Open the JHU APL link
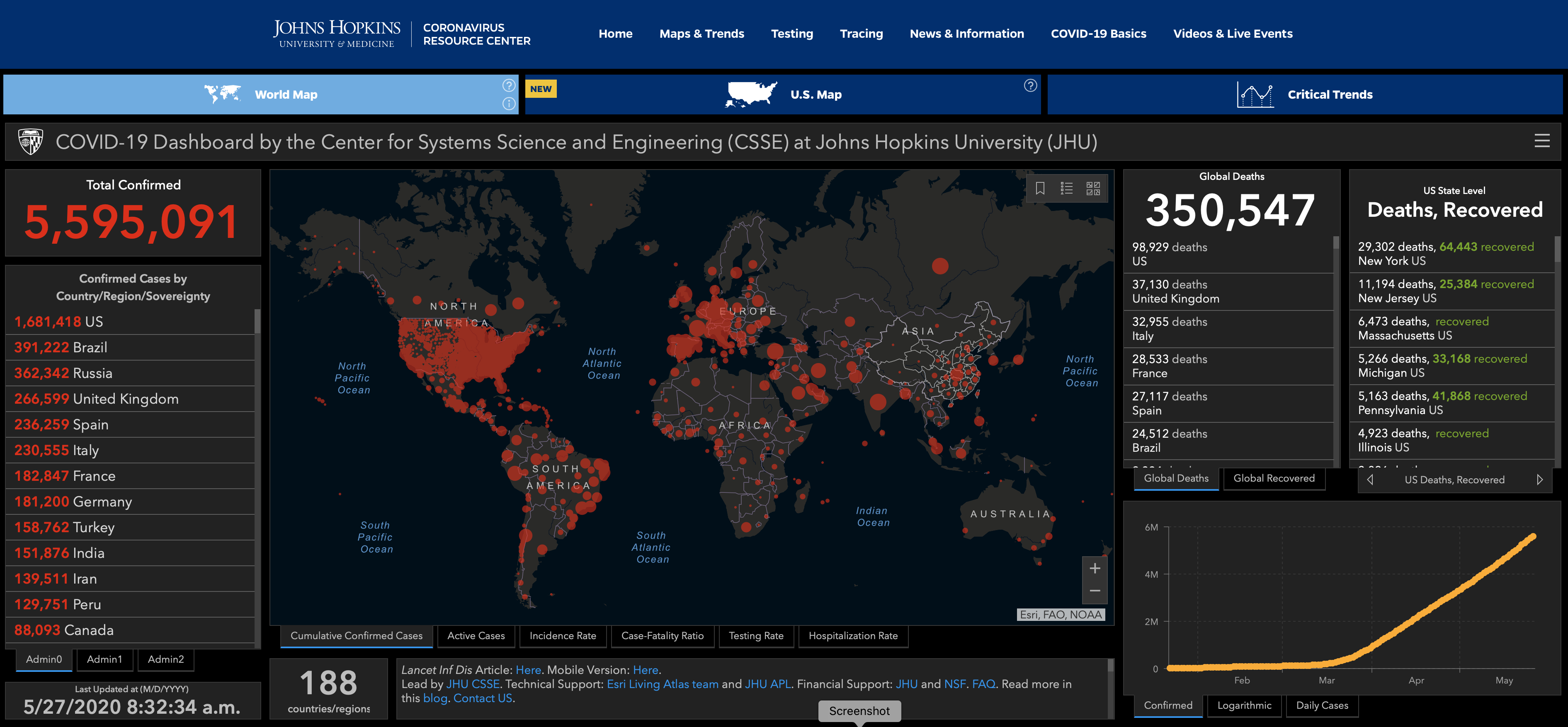The width and height of the screenshot is (1568, 727). (x=767, y=684)
